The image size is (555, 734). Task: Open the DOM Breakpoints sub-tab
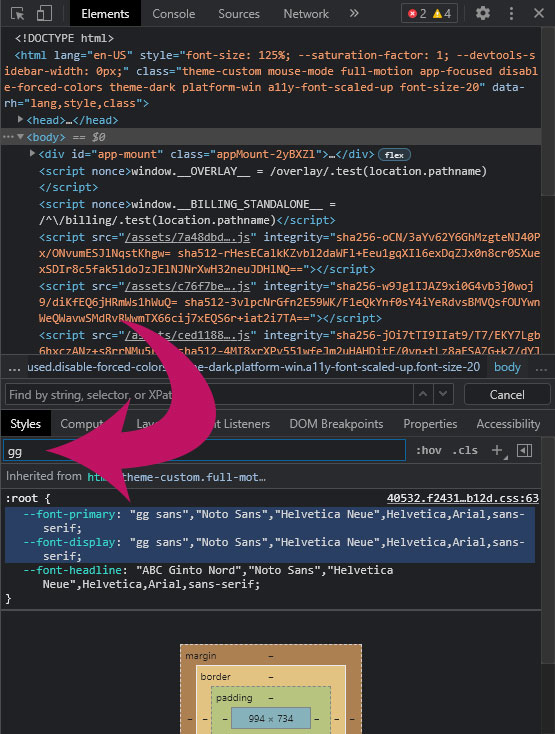(x=336, y=424)
